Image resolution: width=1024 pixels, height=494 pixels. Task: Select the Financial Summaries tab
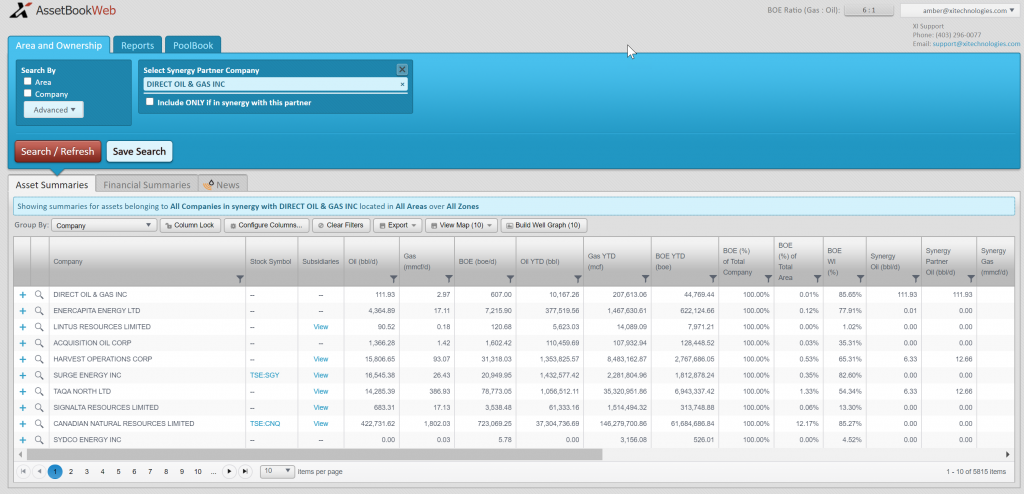click(147, 185)
